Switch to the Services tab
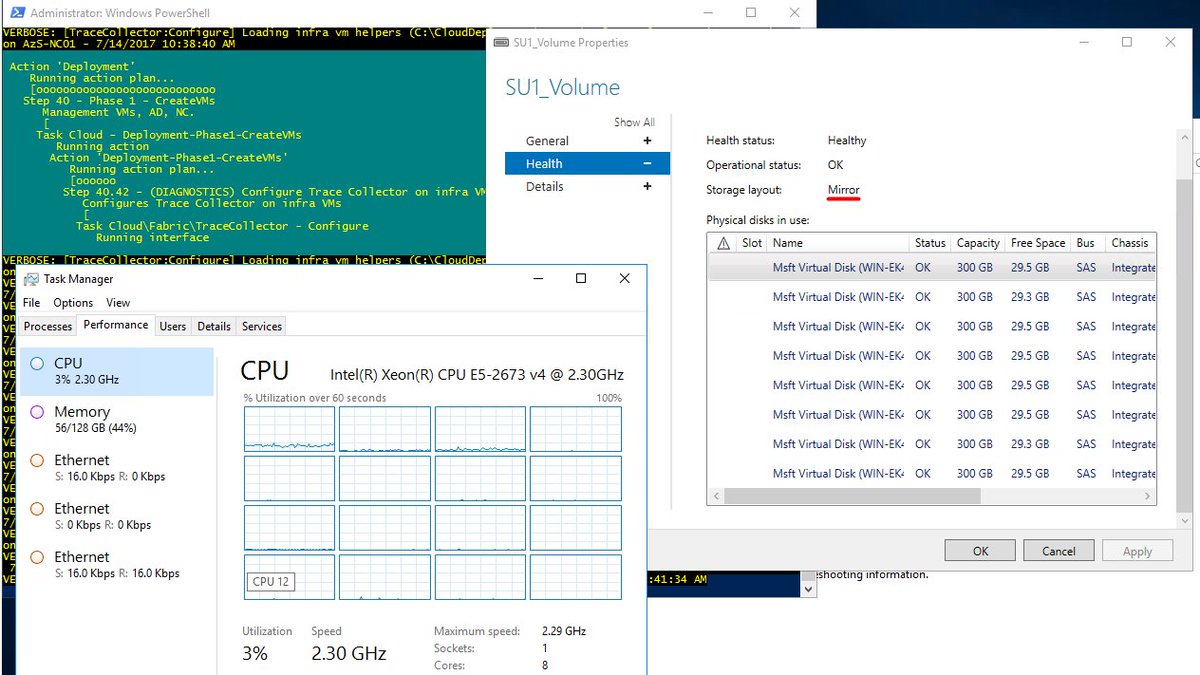 [x=262, y=326]
